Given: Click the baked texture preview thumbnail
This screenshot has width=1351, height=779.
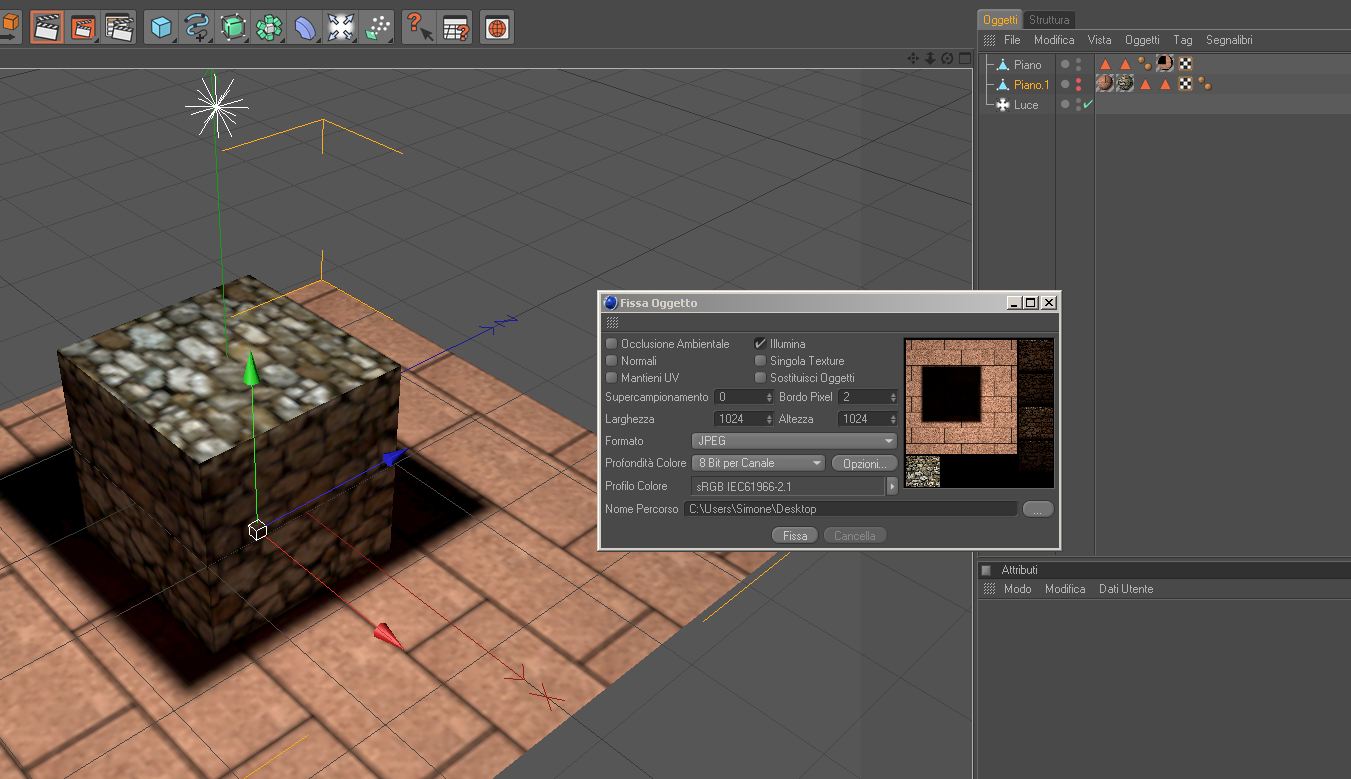Looking at the screenshot, I should [979, 413].
